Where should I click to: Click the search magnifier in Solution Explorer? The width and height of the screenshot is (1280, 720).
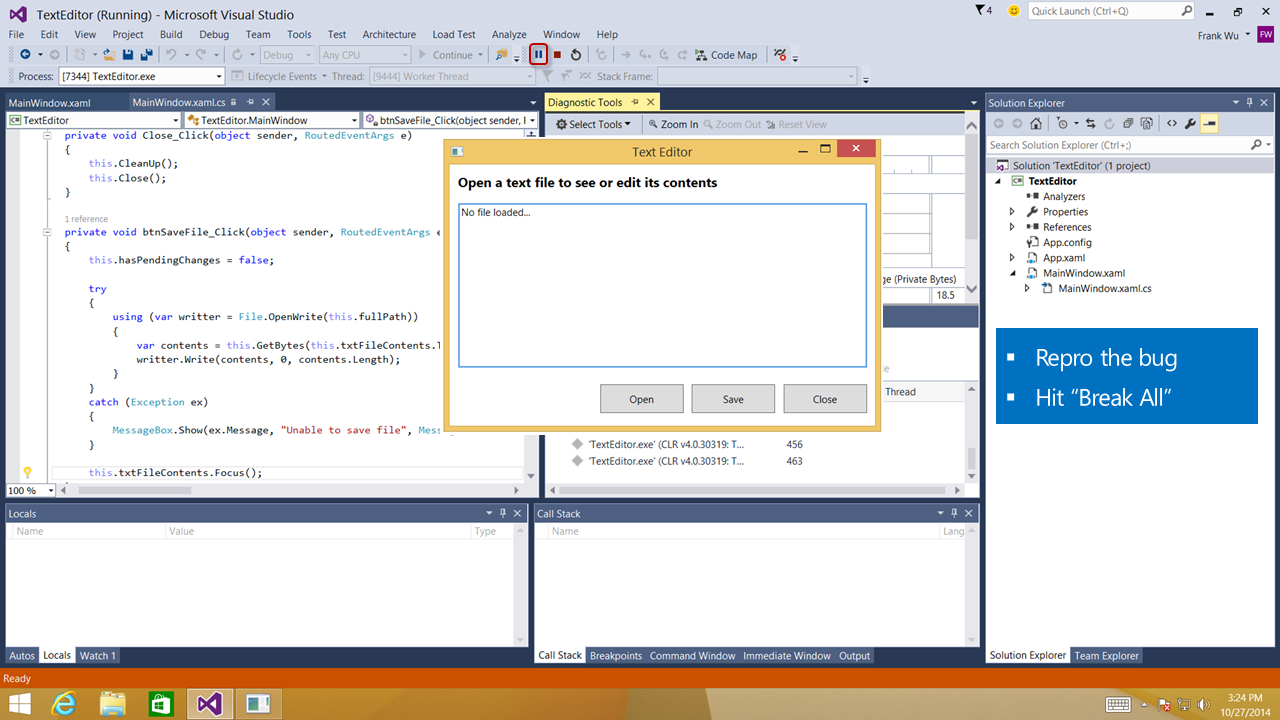click(1256, 145)
